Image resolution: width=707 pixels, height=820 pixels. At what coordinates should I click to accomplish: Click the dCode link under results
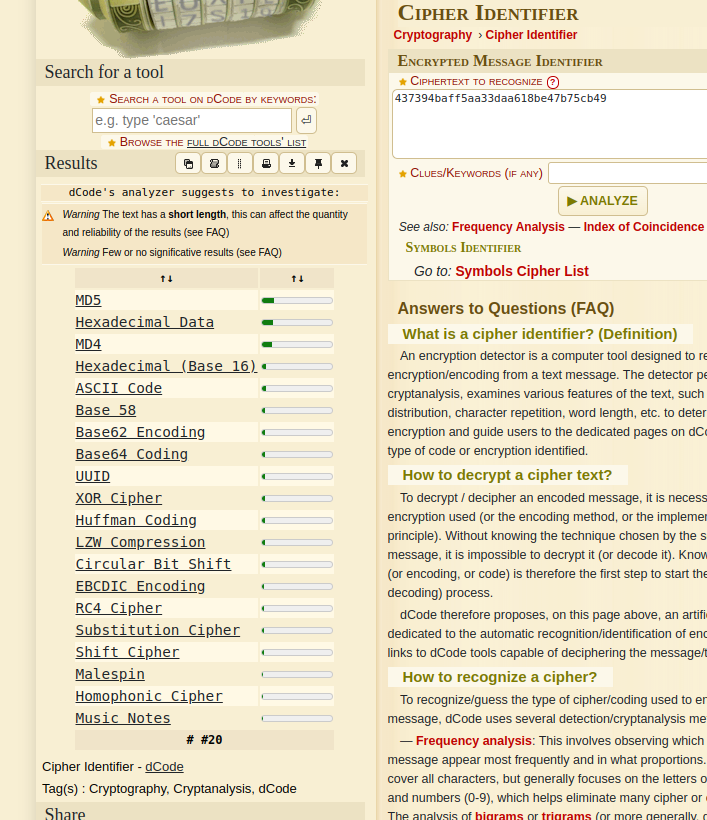(164, 767)
